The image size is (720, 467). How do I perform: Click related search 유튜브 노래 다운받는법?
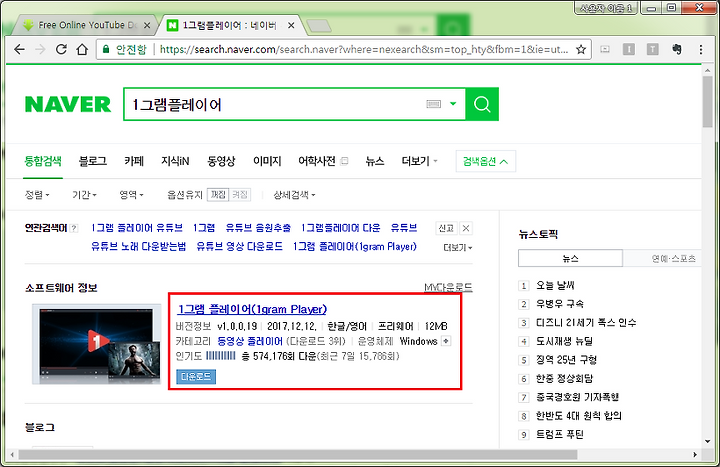point(138,247)
